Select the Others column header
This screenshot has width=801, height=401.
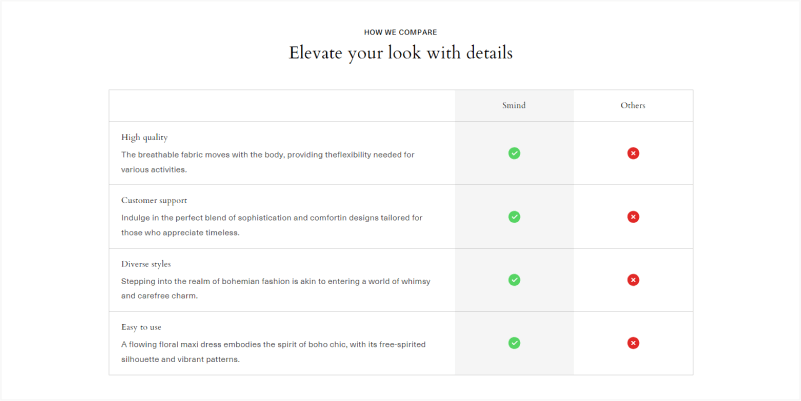(x=633, y=105)
